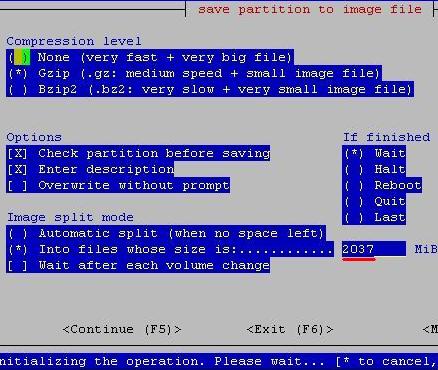Click the split size field showing 2037
This screenshot has height=370, width=438.
[374, 249]
